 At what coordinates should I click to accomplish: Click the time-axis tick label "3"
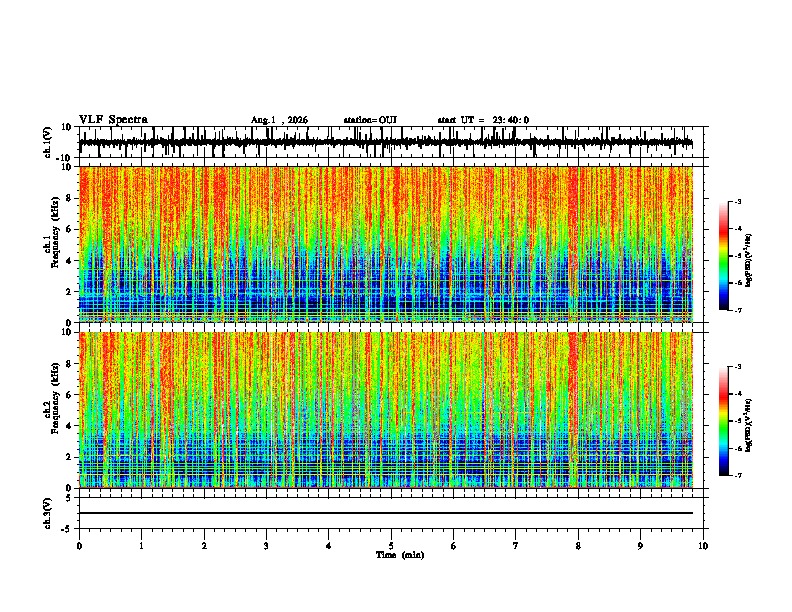(266, 546)
